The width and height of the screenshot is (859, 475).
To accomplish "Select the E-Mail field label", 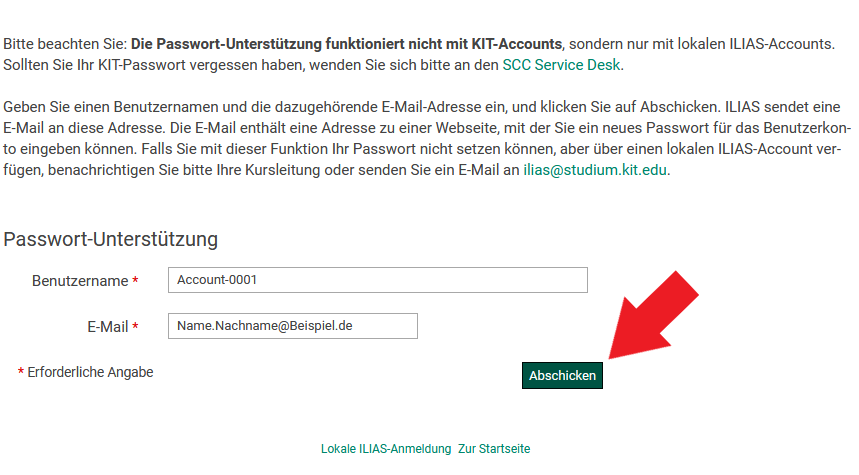I will click(107, 327).
